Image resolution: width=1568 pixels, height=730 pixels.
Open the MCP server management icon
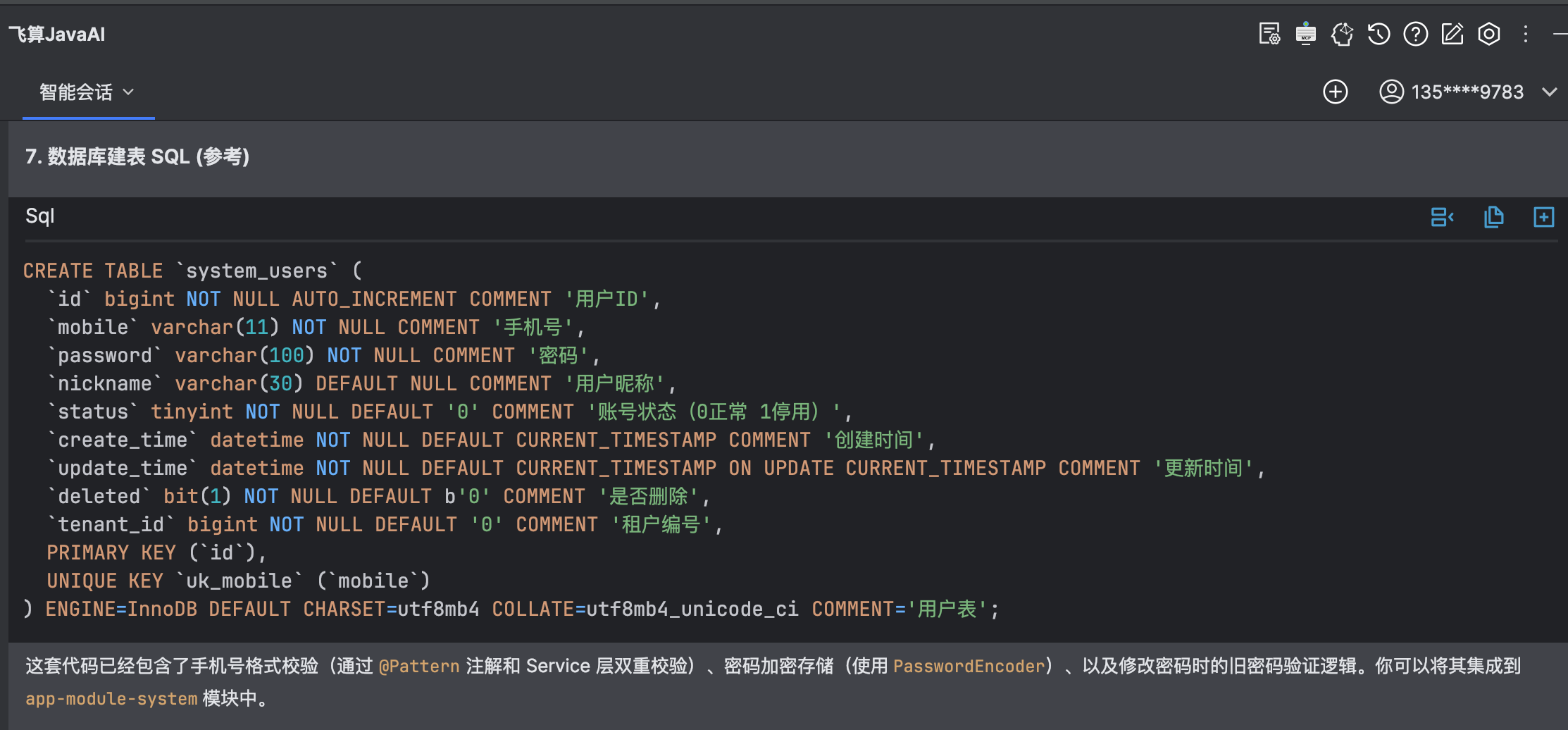1305,33
